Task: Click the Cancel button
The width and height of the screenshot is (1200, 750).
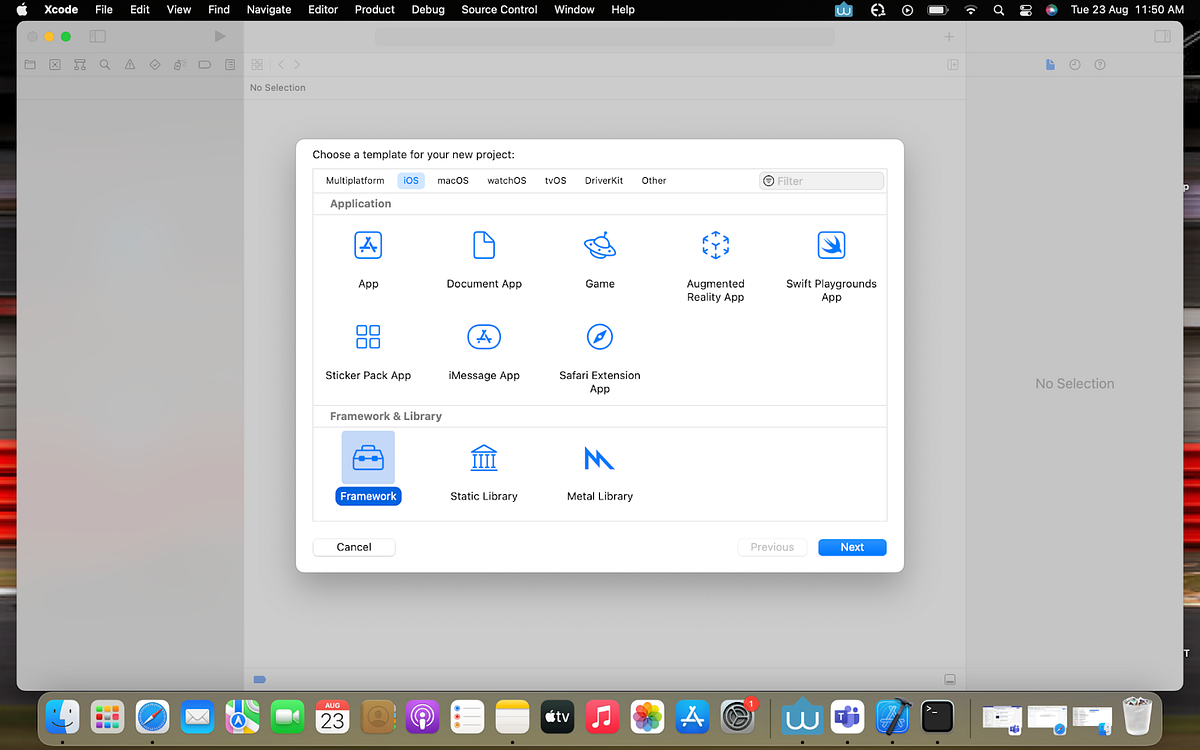Action: (x=353, y=547)
